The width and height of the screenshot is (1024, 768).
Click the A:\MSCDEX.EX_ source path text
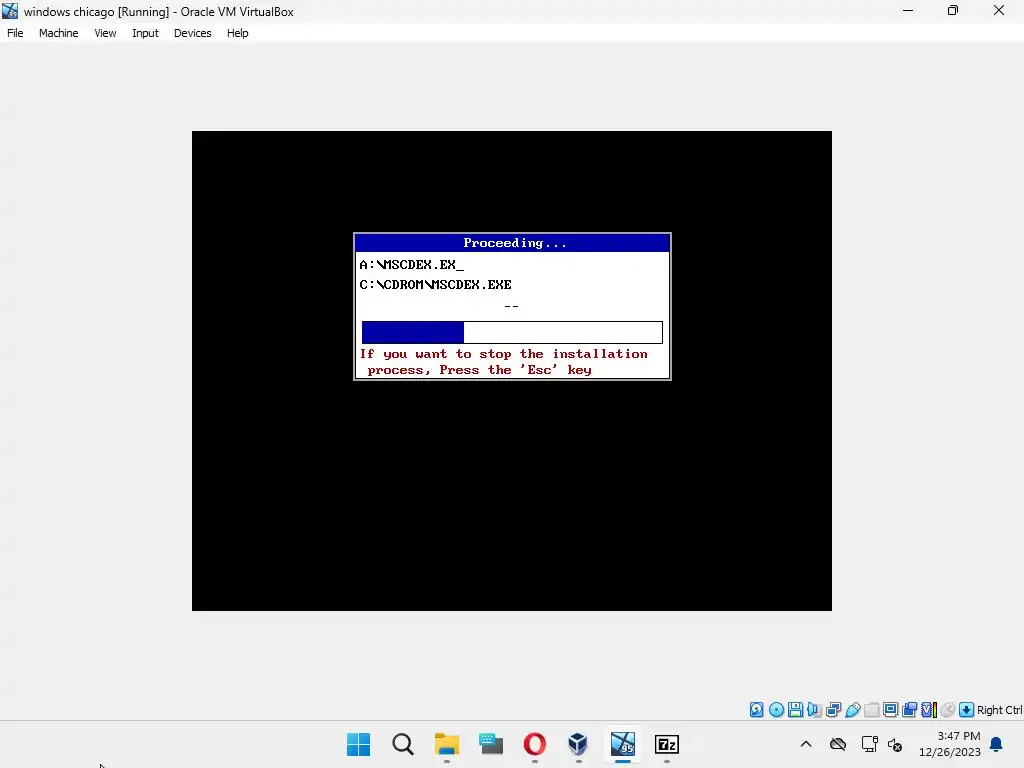pos(411,264)
